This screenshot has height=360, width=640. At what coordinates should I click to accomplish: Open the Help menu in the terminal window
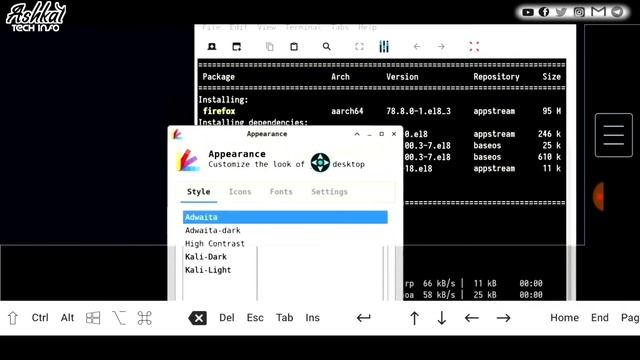(367, 27)
